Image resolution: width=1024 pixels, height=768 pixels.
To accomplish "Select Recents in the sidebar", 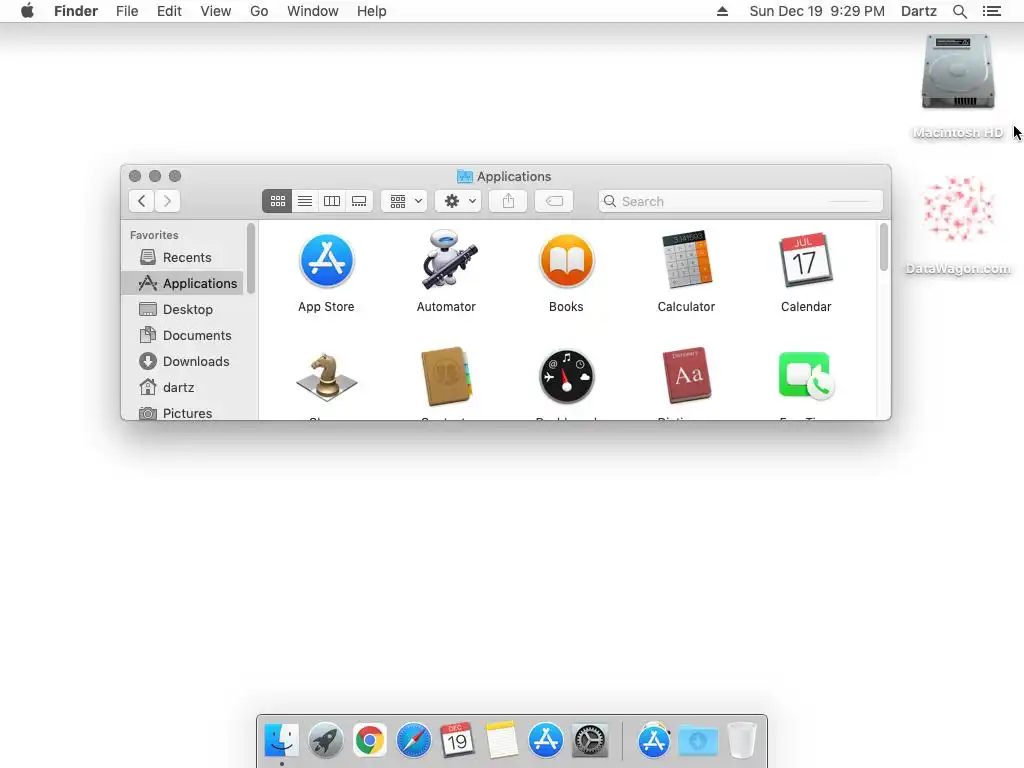I will (x=183, y=257).
